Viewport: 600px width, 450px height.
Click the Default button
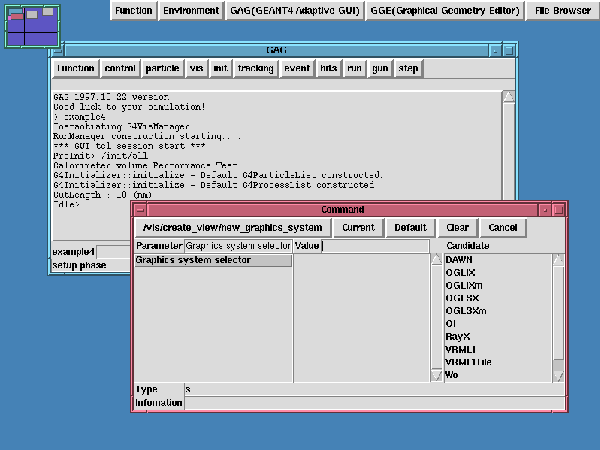[411, 228]
